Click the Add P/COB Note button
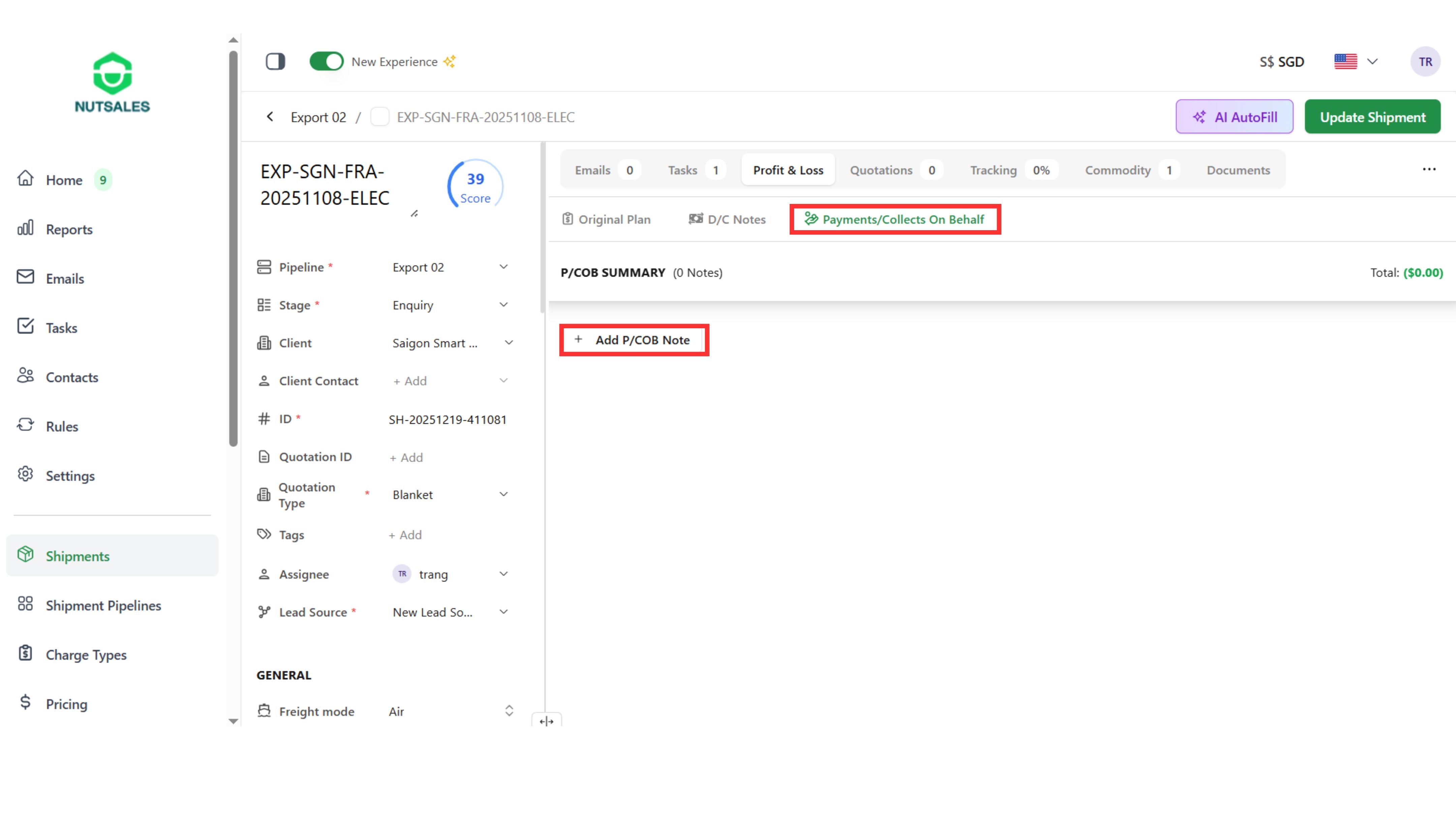The width and height of the screenshot is (1456, 819). click(x=634, y=340)
